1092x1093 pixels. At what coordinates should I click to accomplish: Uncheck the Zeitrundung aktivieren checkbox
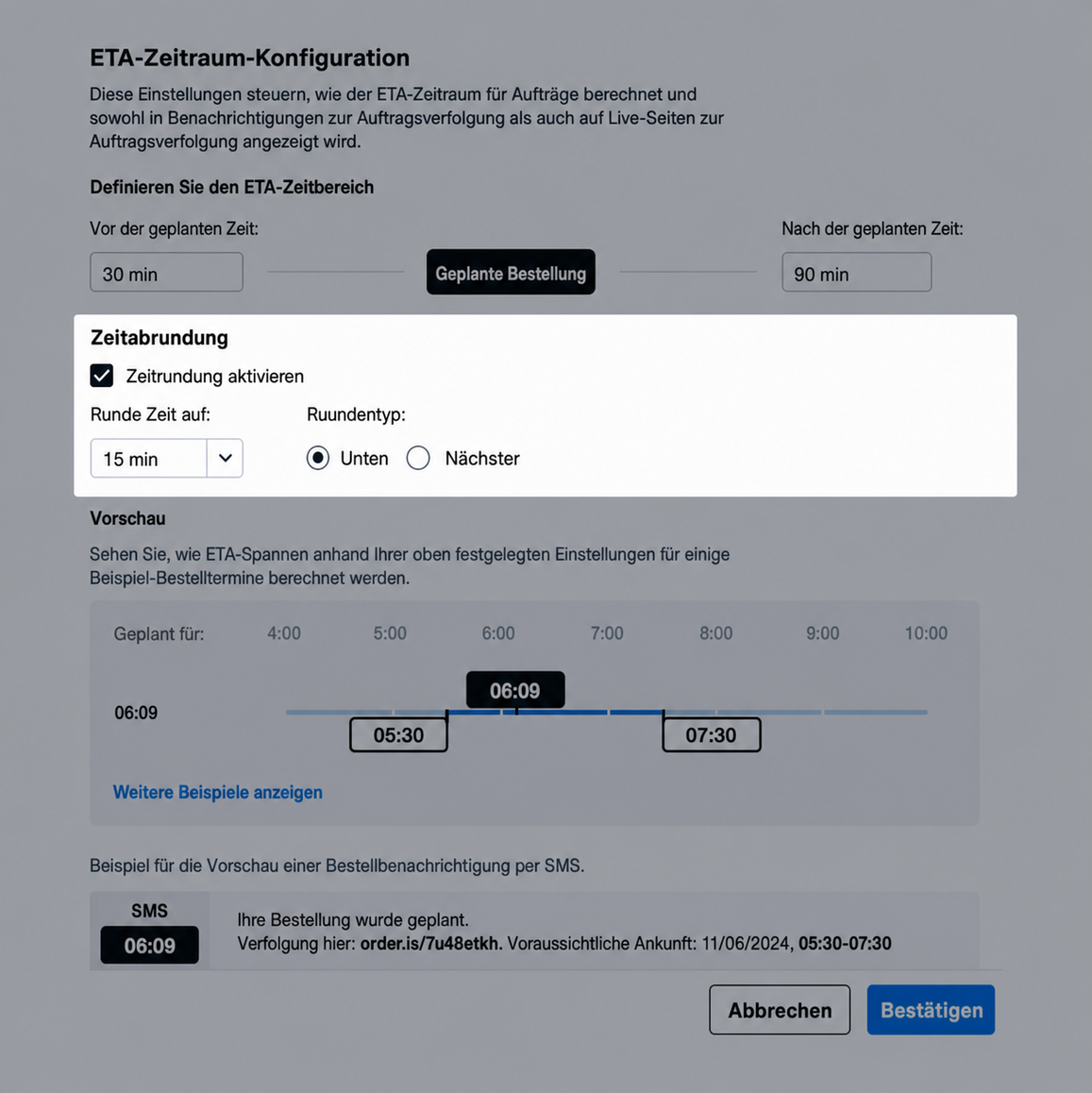click(102, 376)
